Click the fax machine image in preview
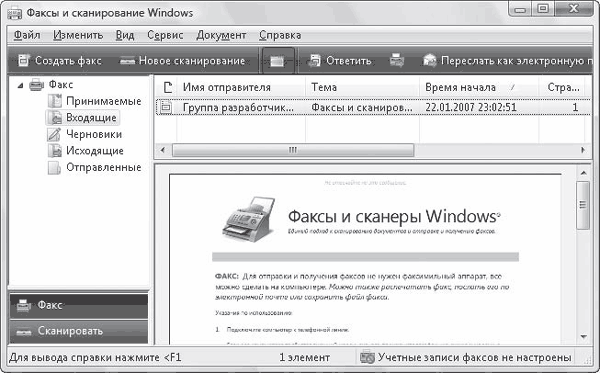Viewport: 600px width, 373px height. [249, 219]
